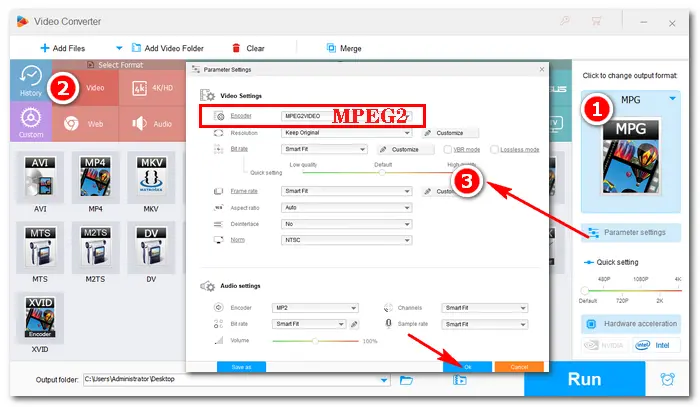Select the MP4 format icon
The width and height of the screenshot is (700, 407).
tap(95, 177)
